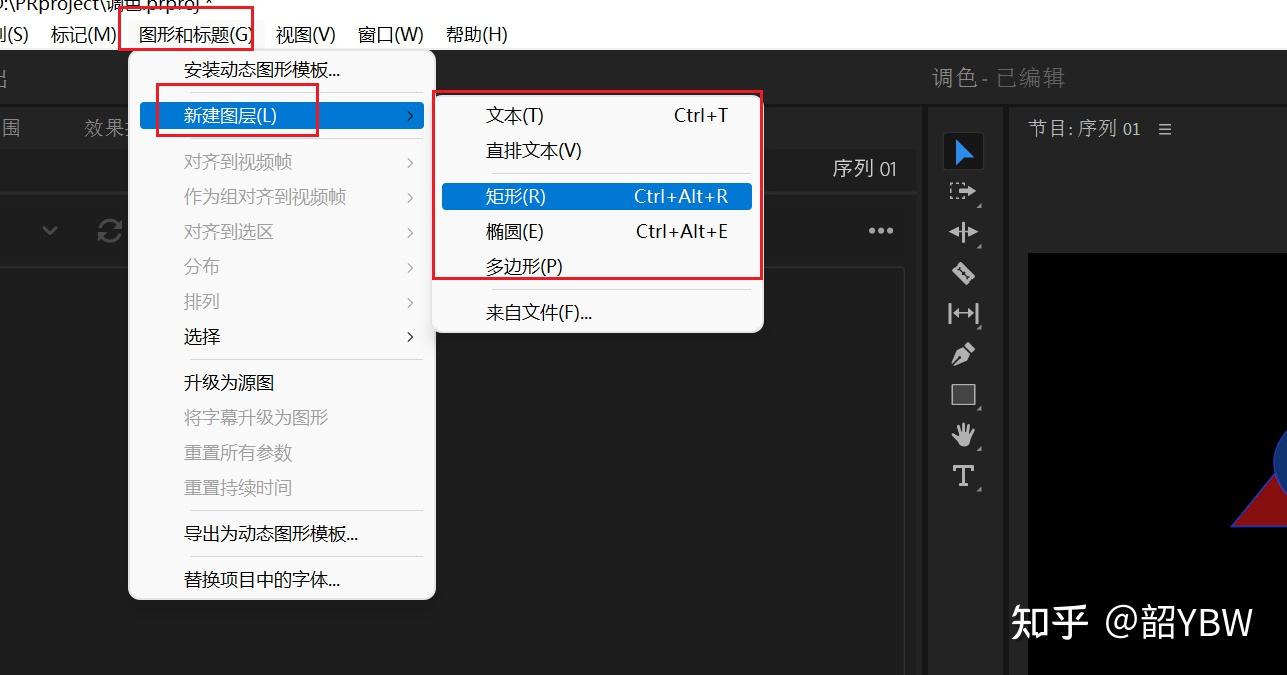Open the Program monitor panel menu
The height and width of the screenshot is (675, 1287).
1166,128
